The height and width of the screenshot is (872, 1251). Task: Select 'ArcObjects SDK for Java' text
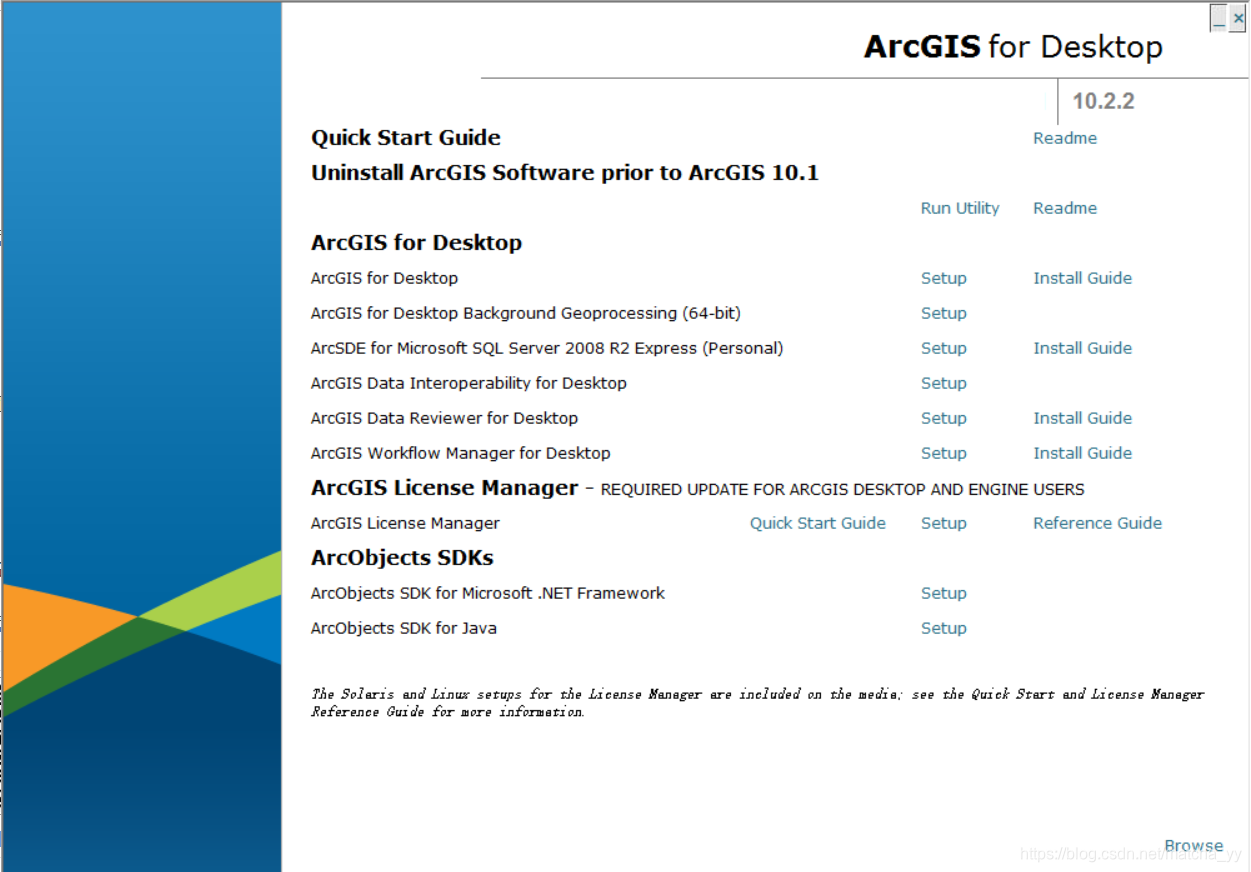point(404,628)
